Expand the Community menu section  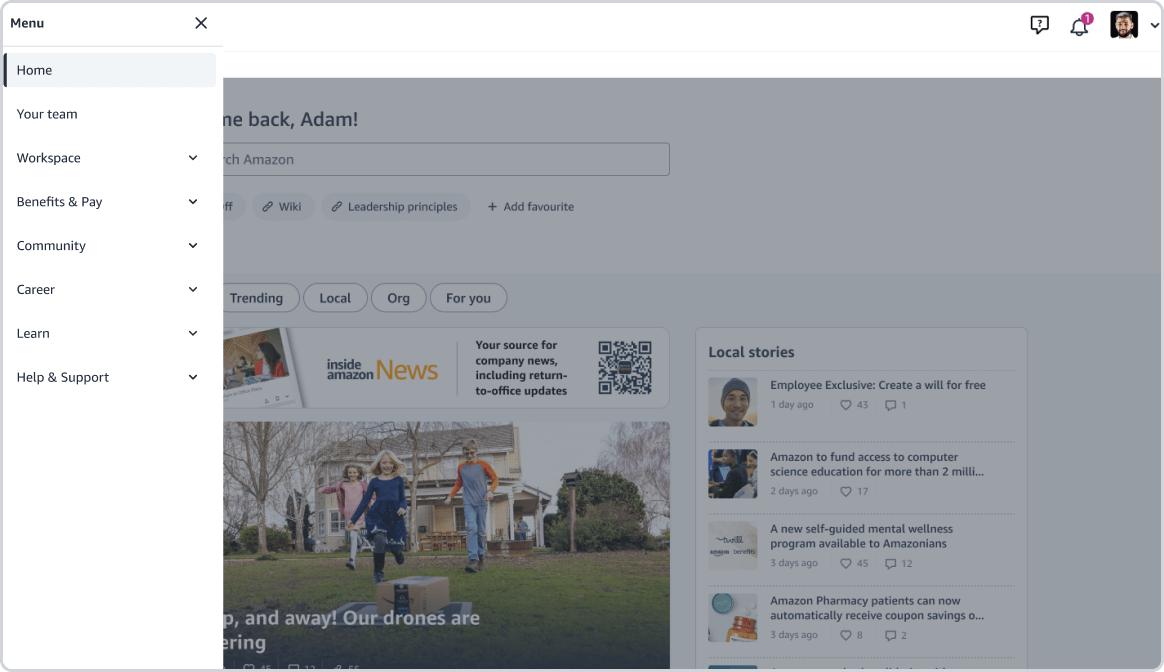pos(110,245)
